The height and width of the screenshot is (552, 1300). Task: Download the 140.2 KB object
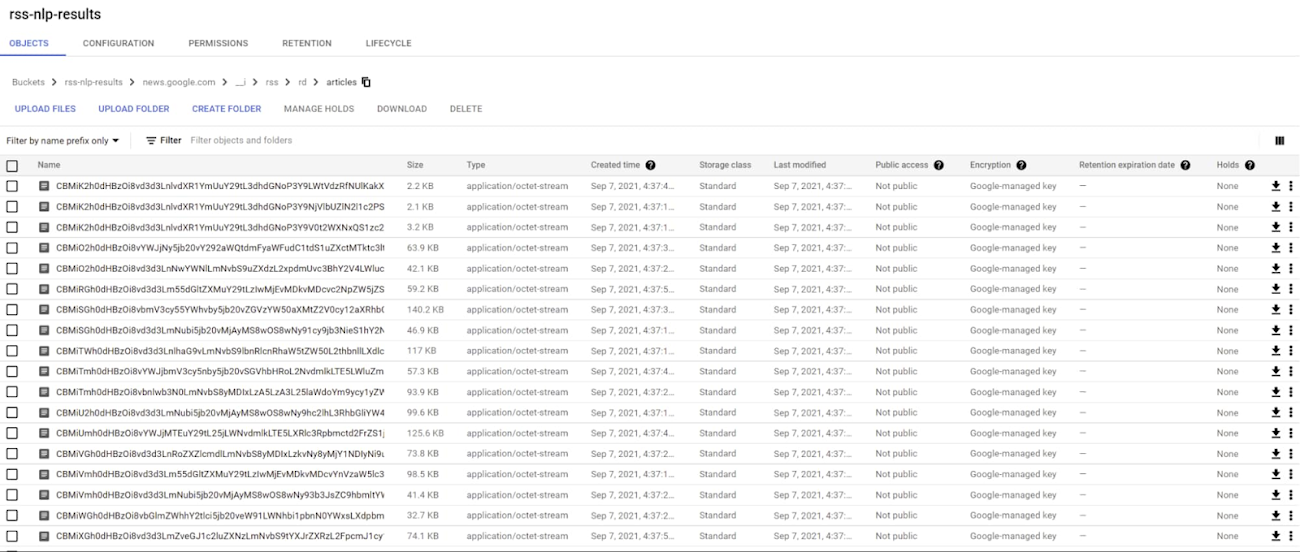1276,310
